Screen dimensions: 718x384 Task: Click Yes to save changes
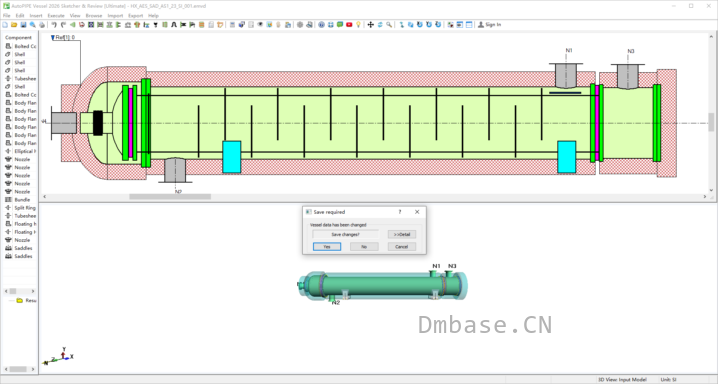point(327,247)
